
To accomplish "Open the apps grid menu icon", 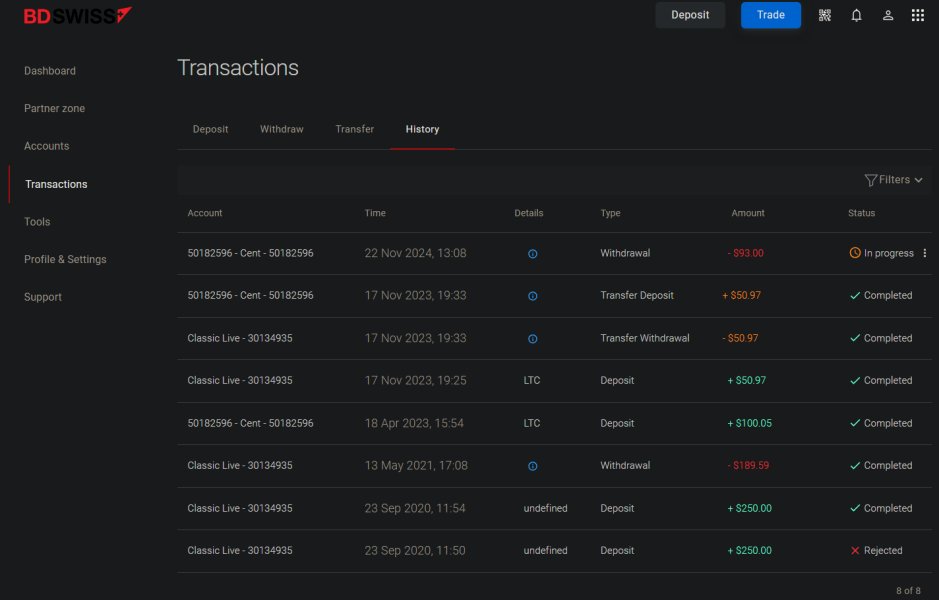I will tap(917, 16).
